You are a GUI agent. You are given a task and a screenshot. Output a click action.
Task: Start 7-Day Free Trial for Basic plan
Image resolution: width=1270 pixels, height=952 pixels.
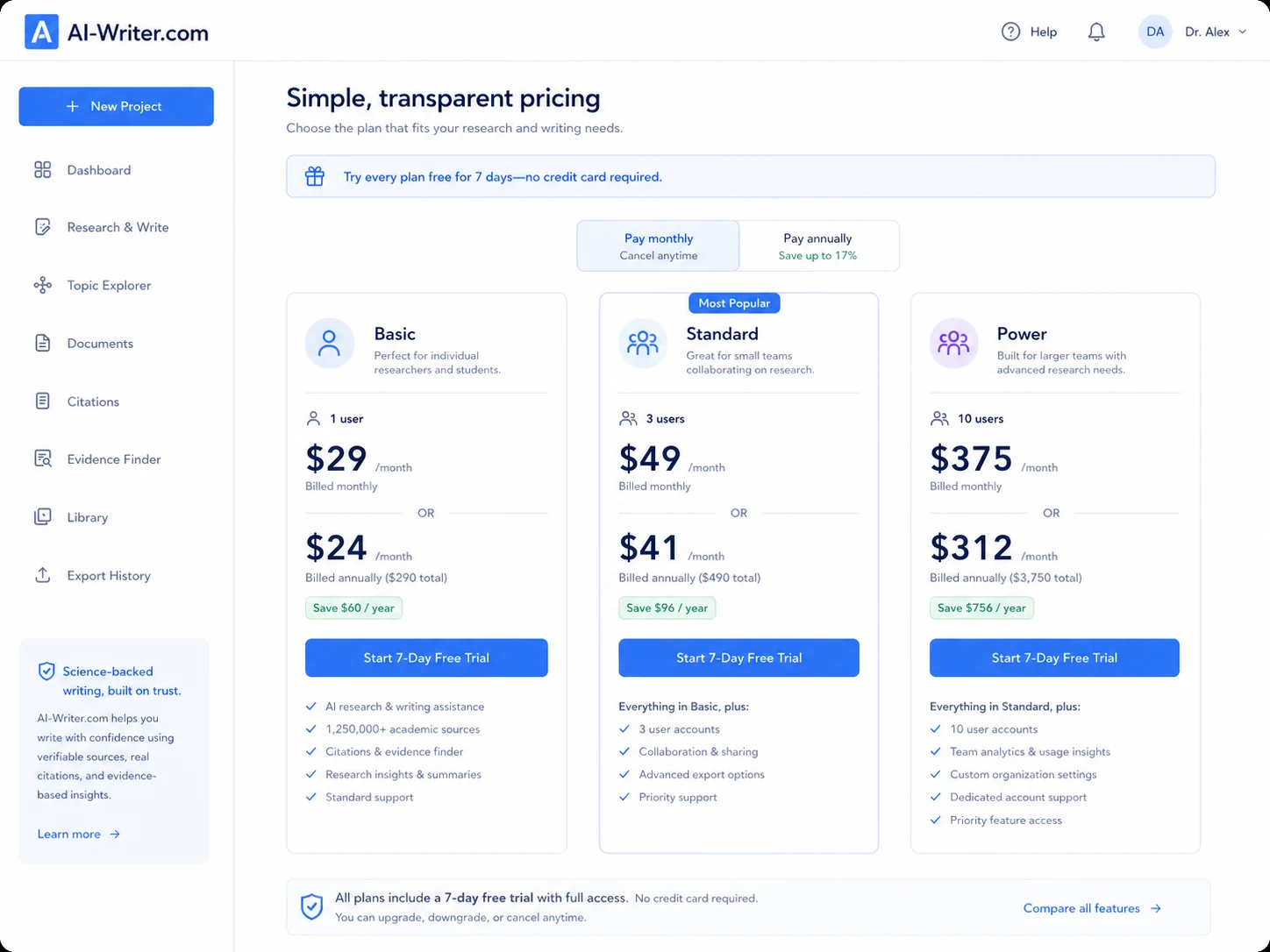pos(426,657)
